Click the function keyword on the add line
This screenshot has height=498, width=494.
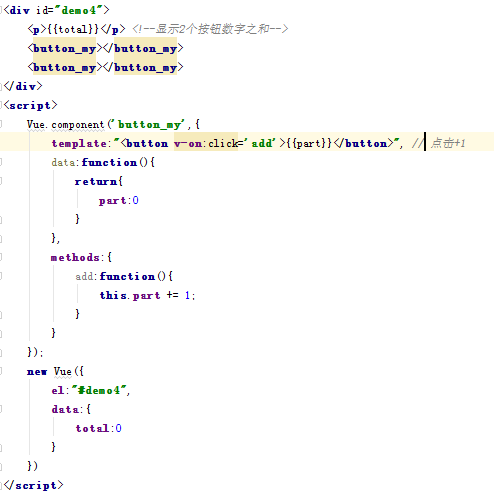127,277
